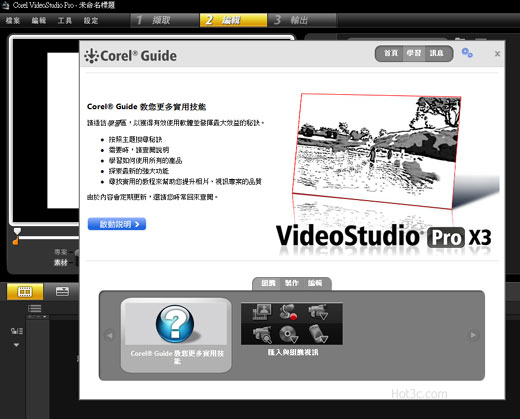Open the 檔案 menu
This screenshot has width=520, height=419.
13,21
